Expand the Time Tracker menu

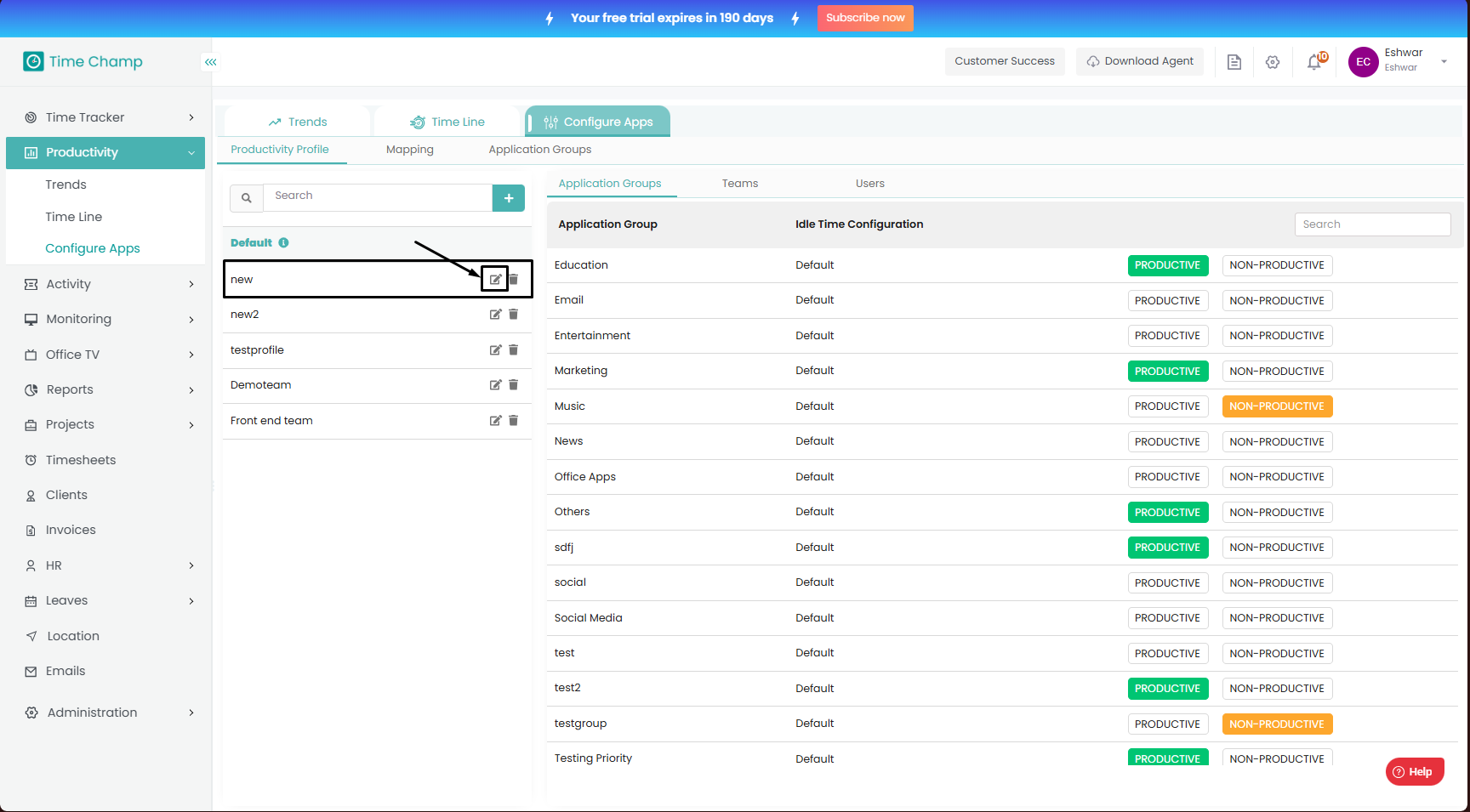click(x=105, y=117)
